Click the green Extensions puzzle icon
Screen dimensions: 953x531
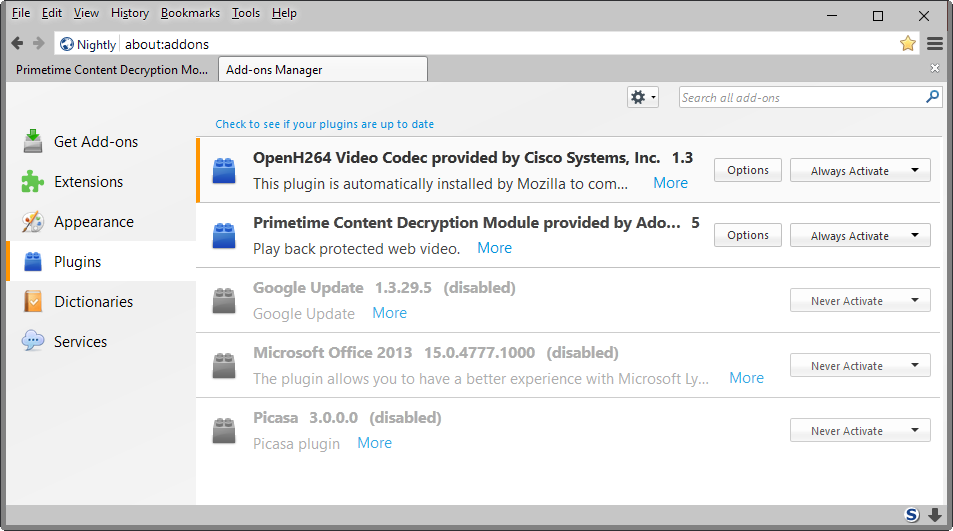pyautogui.click(x=33, y=182)
